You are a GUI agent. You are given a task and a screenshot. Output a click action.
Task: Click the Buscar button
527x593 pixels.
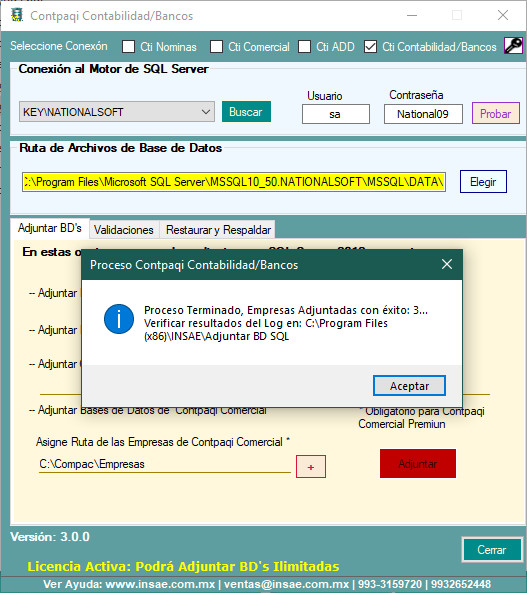[246, 112]
